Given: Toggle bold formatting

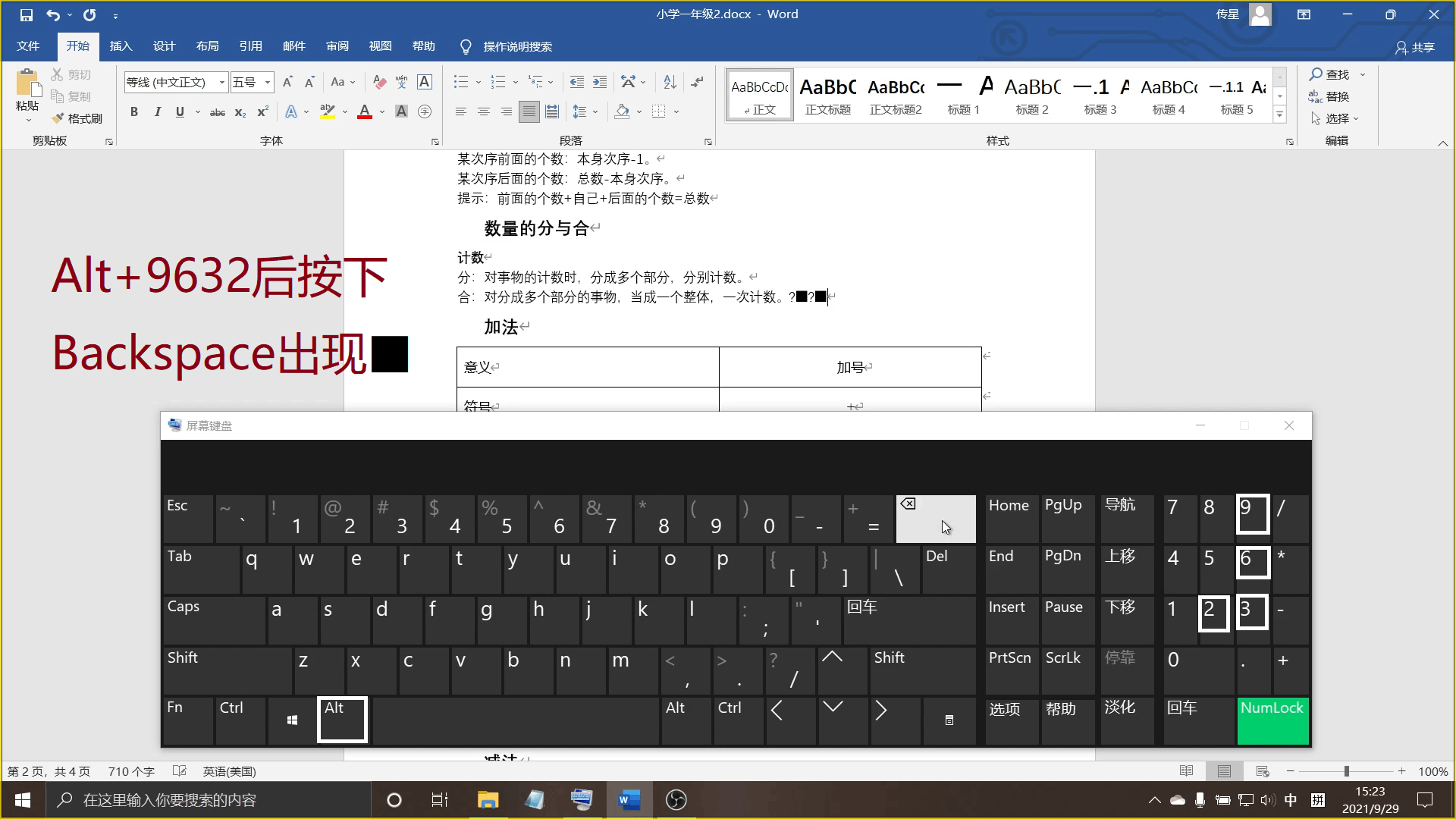Looking at the screenshot, I should [x=134, y=111].
